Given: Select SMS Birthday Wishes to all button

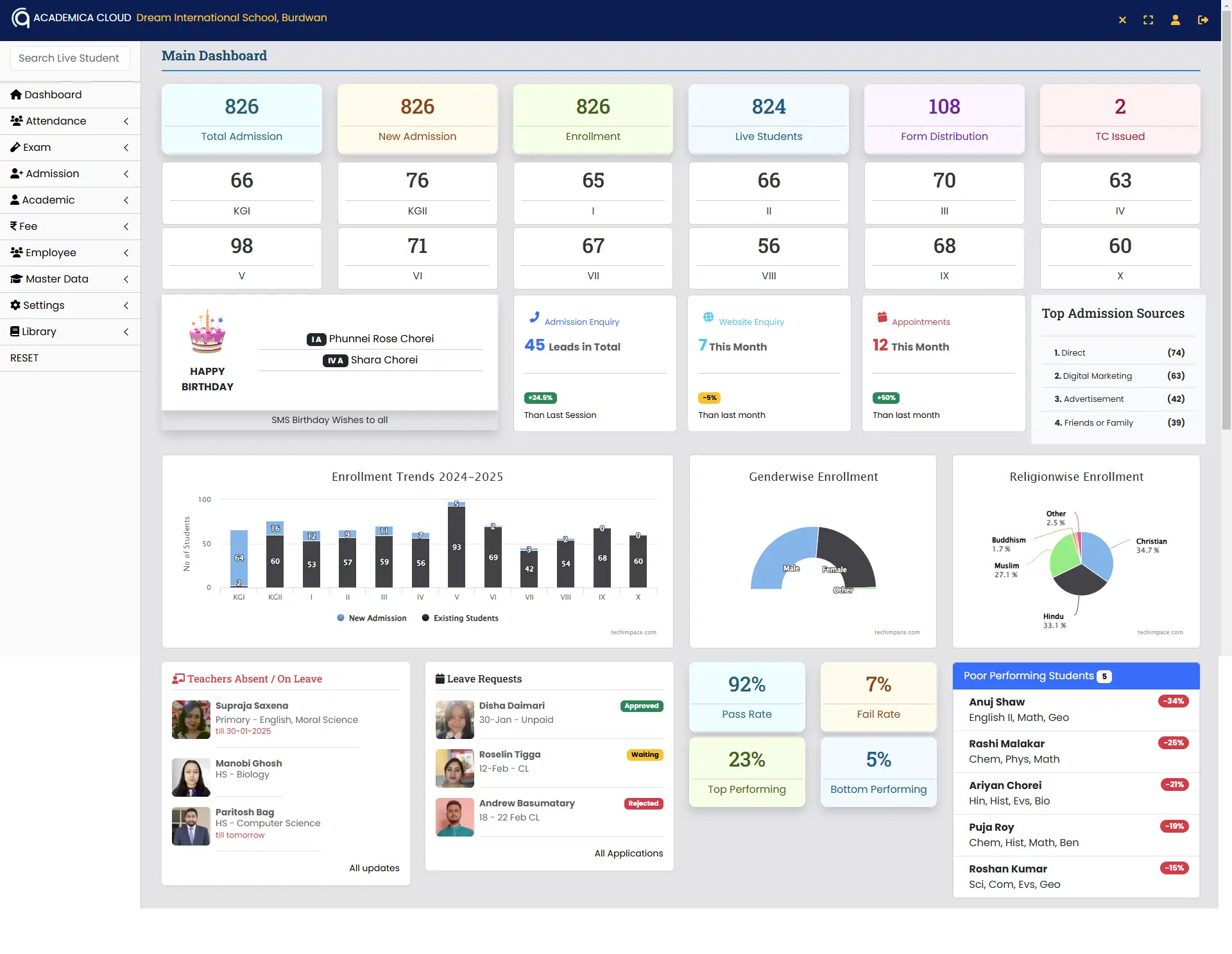Looking at the screenshot, I should (329, 420).
